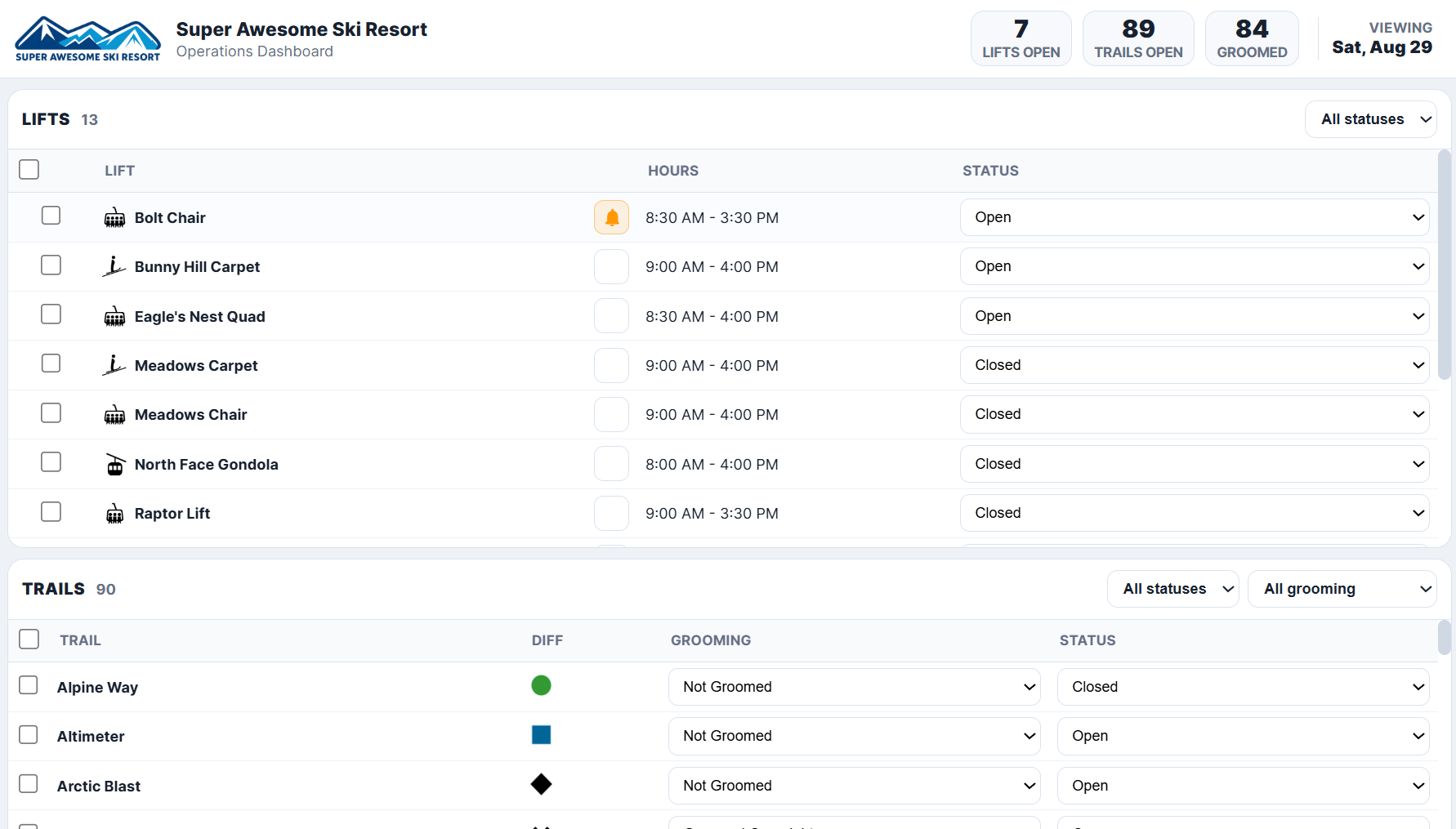Click the Super Awesome Ski Resort logo
The width and height of the screenshot is (1456, 829).
(x=87, y=38)
